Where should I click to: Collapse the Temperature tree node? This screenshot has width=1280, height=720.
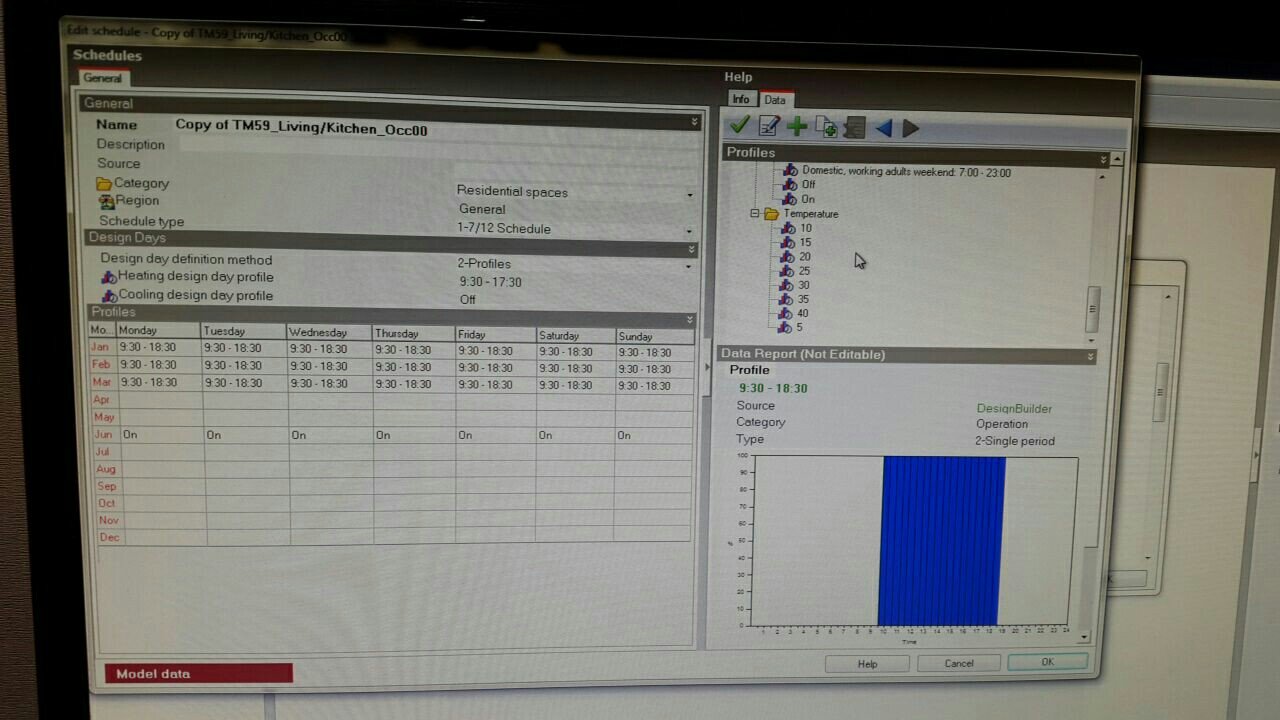(755, 214)
